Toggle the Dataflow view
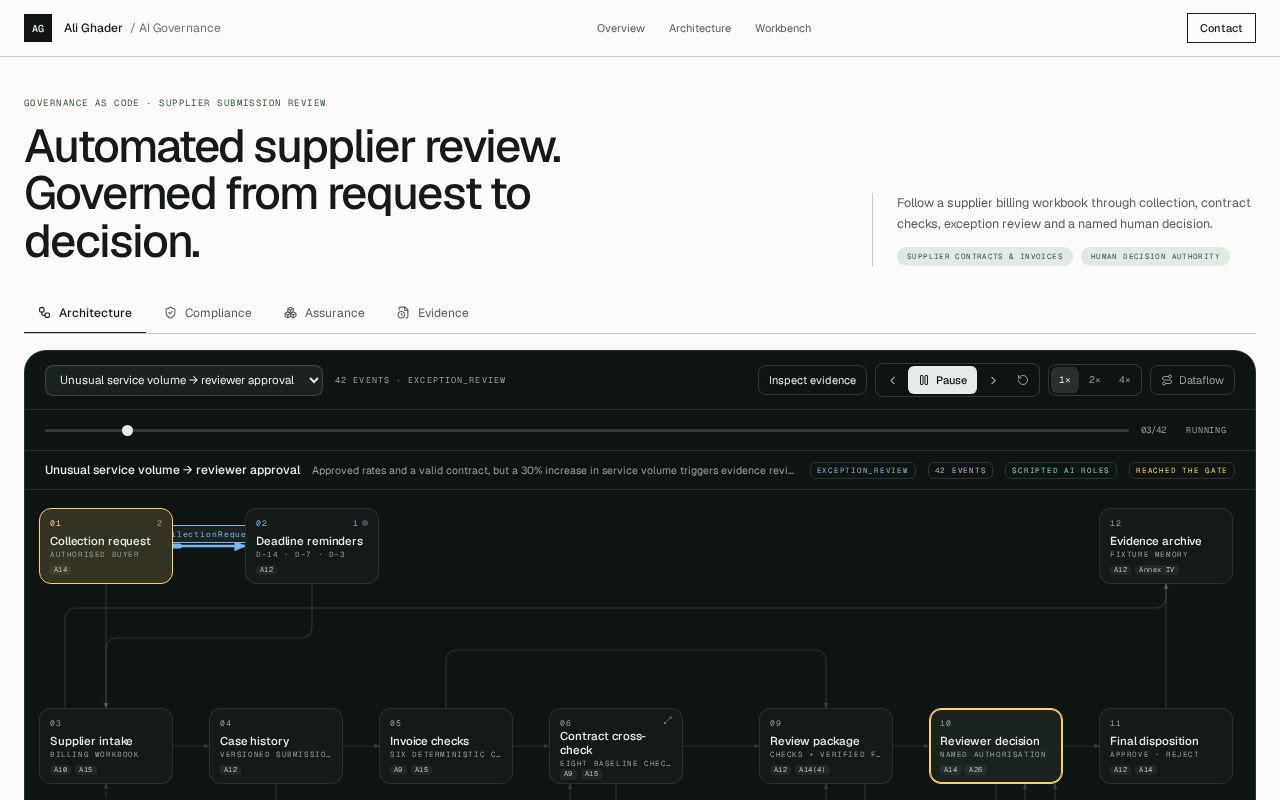Image resolution: width=1280 pixels, height=800 pixels. pyautogui.click(x=1192, y=380)
